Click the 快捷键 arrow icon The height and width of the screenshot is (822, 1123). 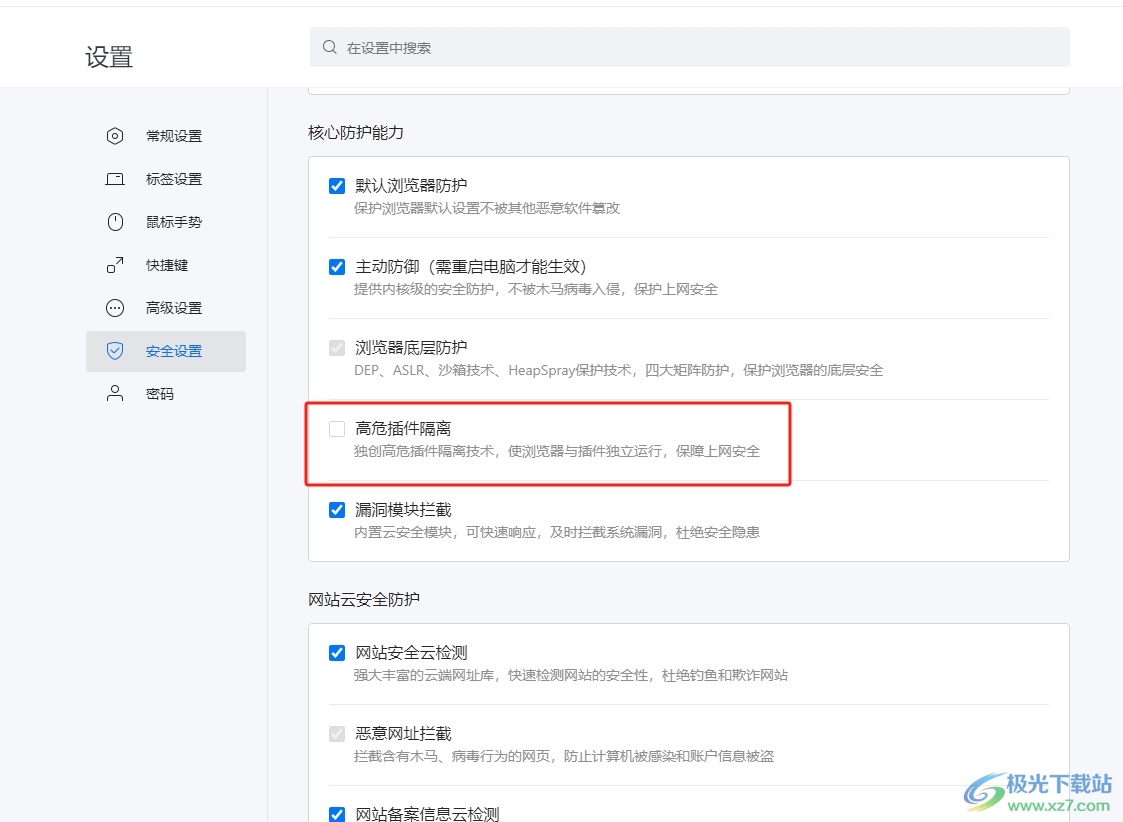coord(115,265)
